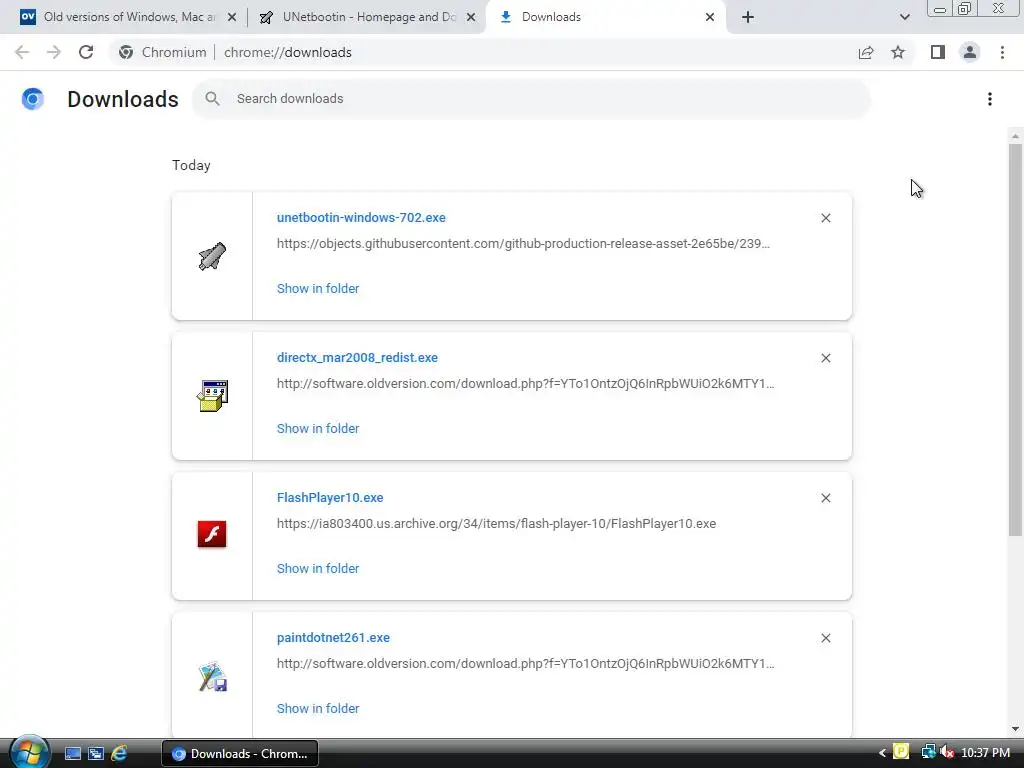This screenshot has width=1024, height=768.
Task: Open directx_mar2008_redist.exe file link
Action: pyautogui.click(x=357, y=357)
